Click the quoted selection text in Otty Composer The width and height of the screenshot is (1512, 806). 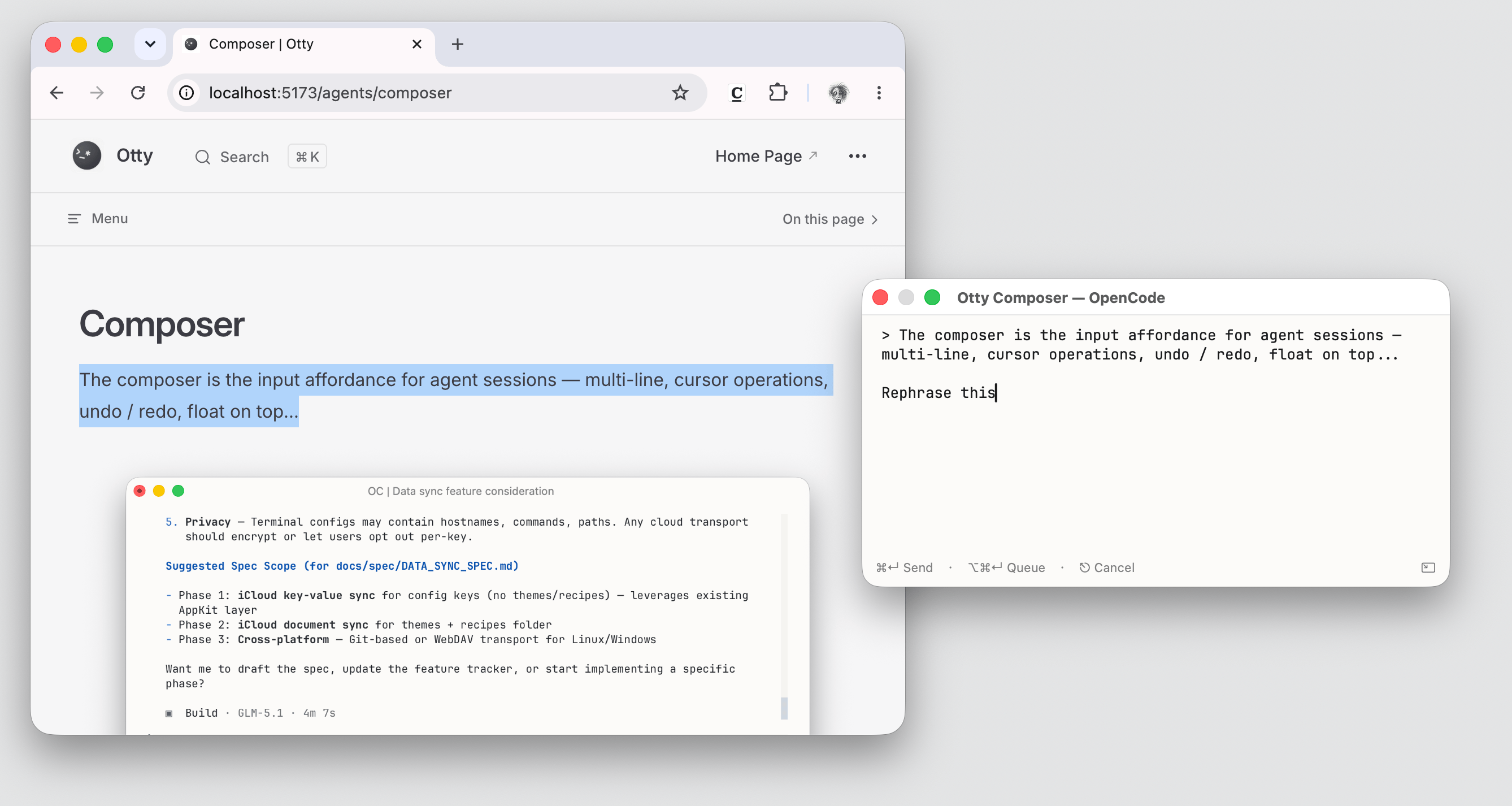coord(1142,345)
